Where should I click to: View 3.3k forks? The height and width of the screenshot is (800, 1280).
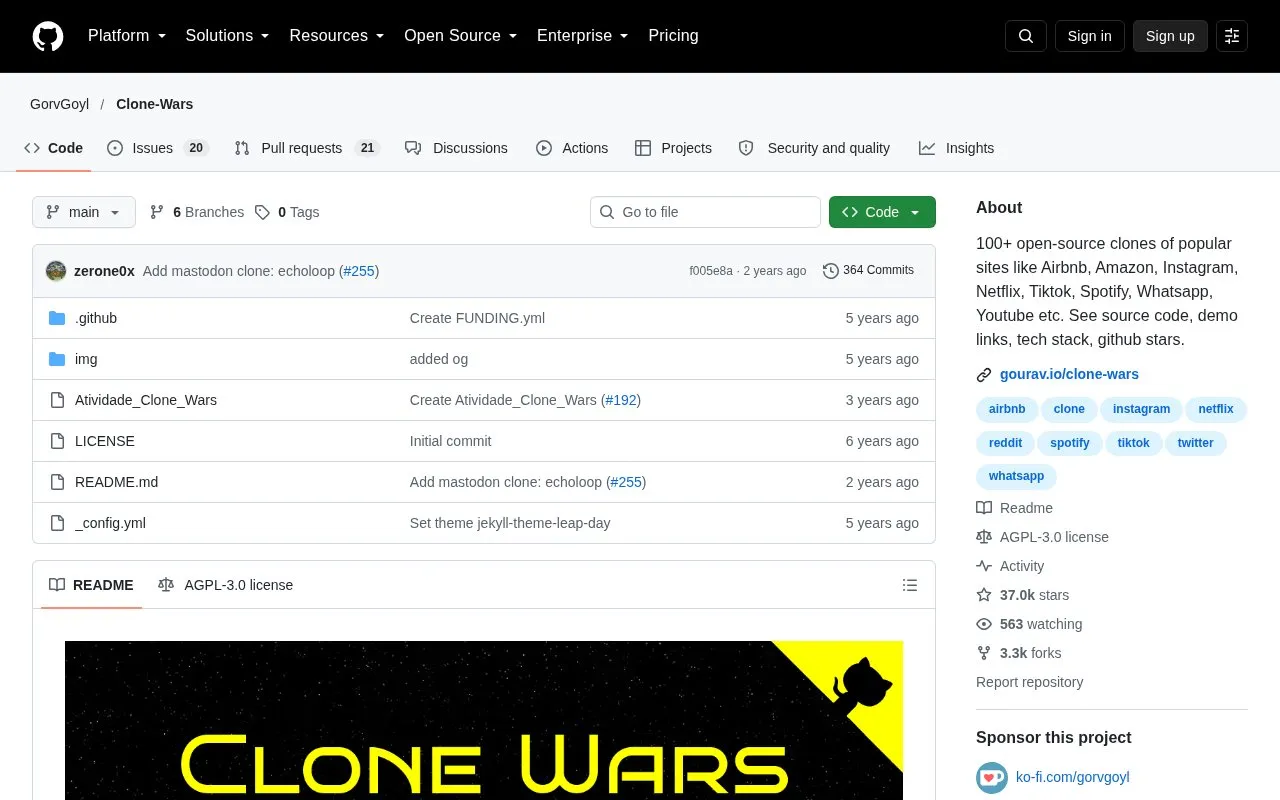coord(1030,653)
